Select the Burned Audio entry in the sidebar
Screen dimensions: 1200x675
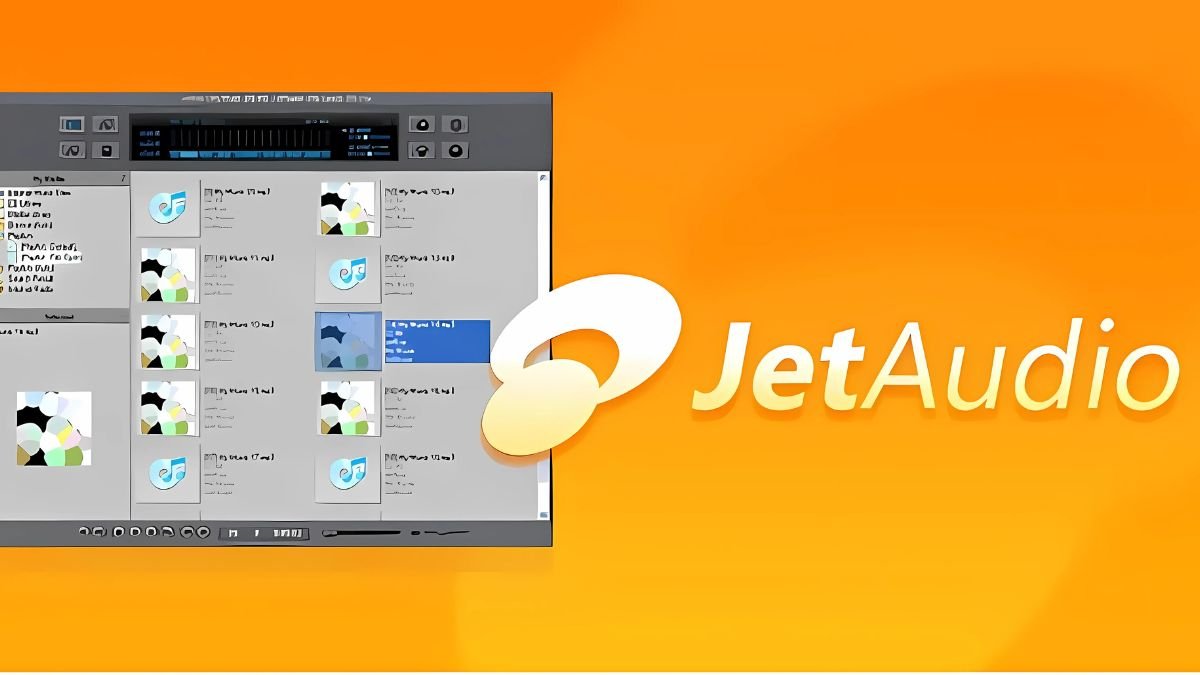point(45,288)
